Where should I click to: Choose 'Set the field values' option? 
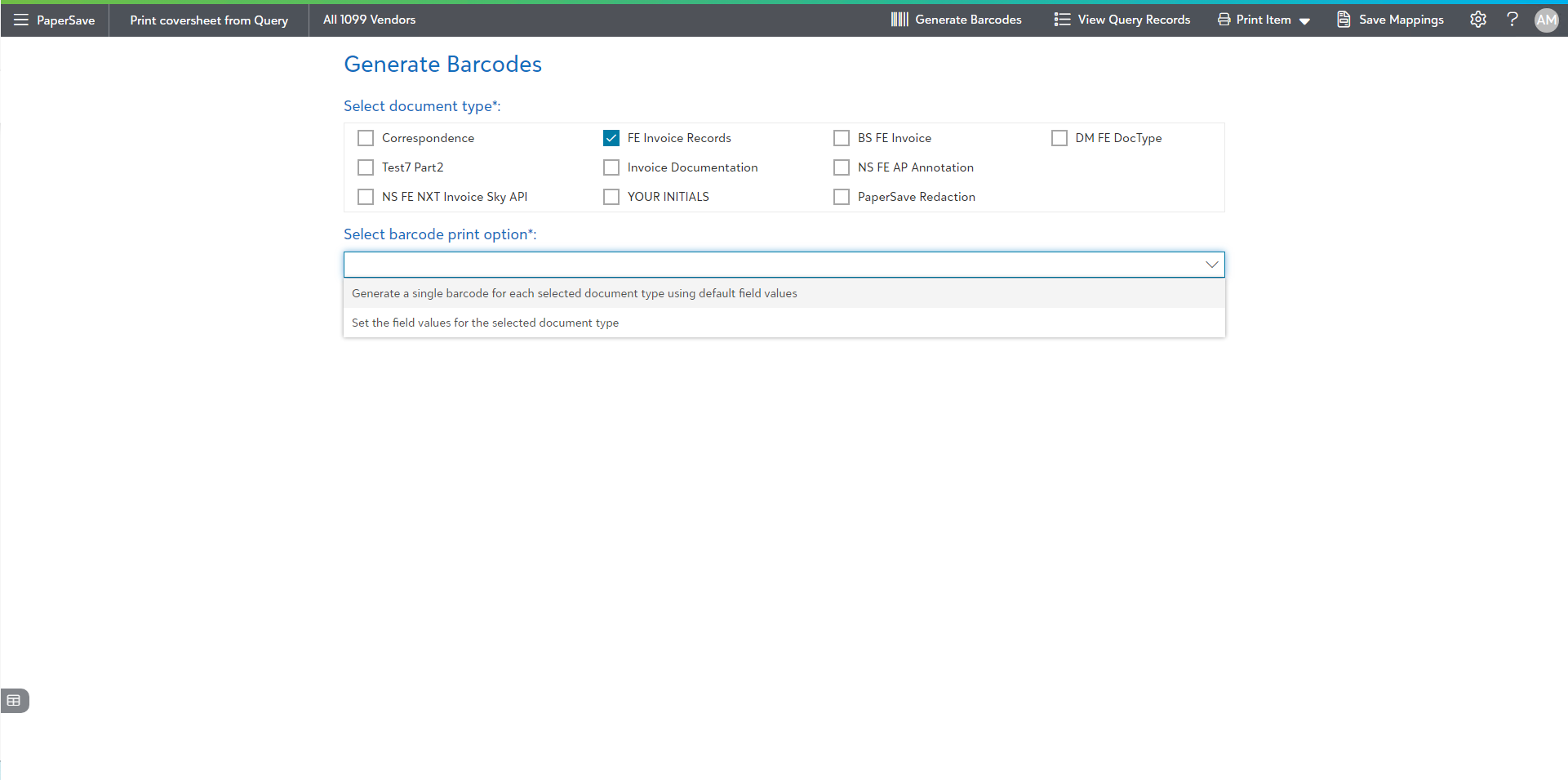click(x=485, y=323)
